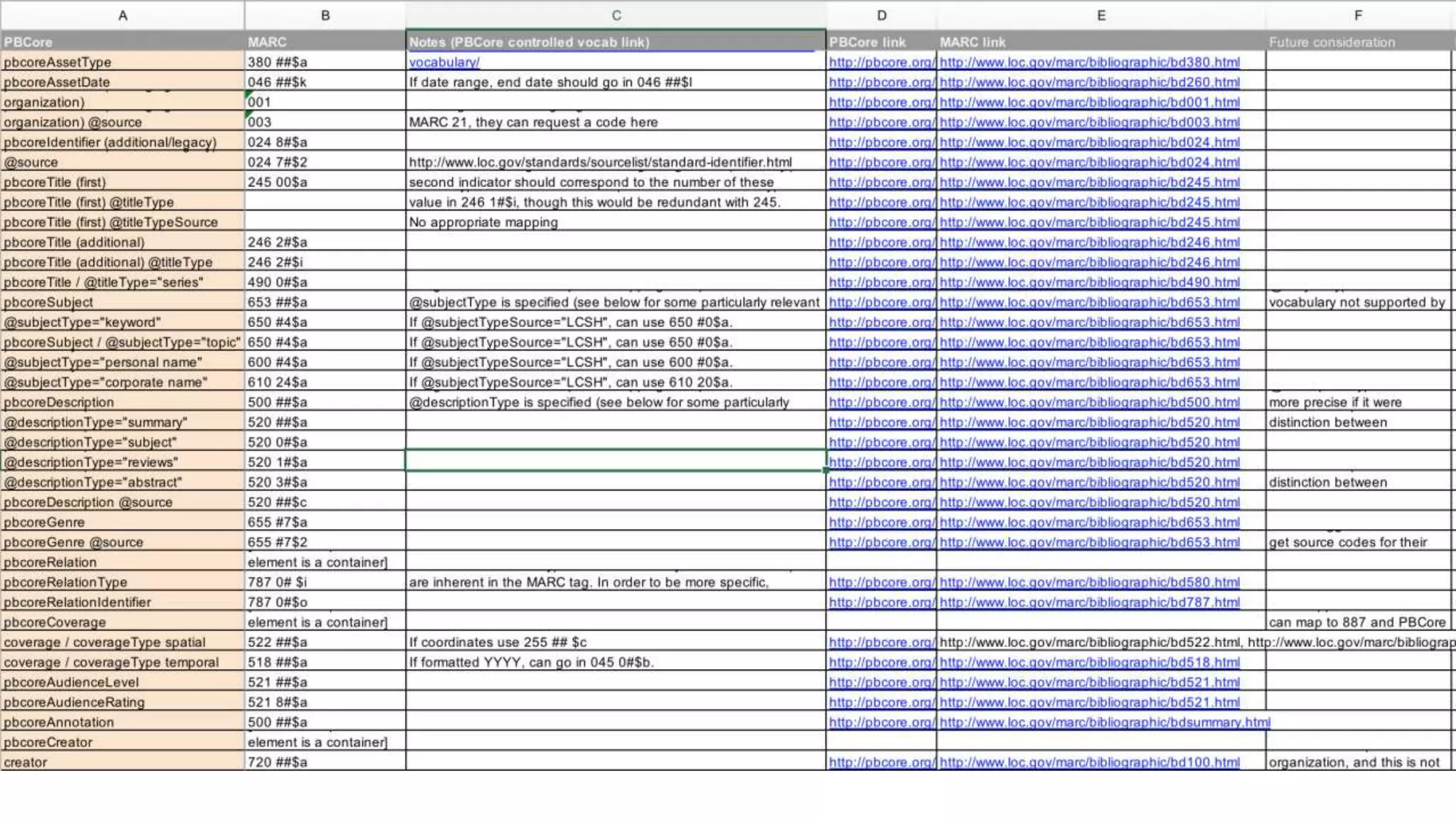Open the bd380.html MARC link
Viewport: 1456px width, 819px height.
coord(1089,62)
